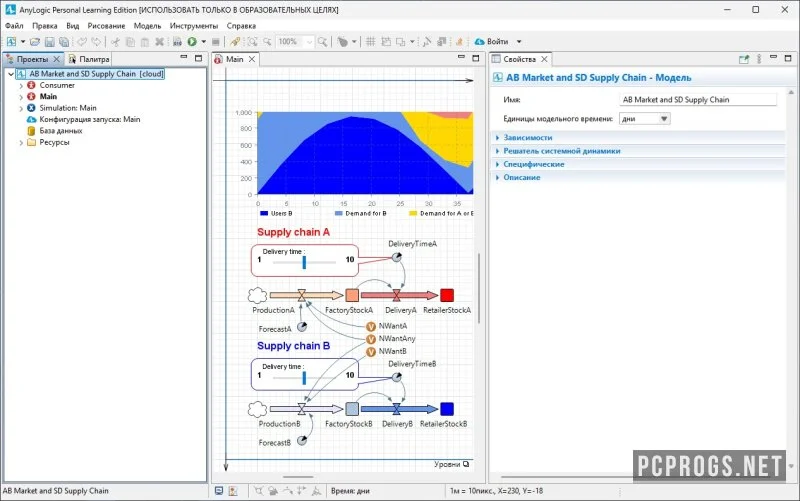
Task: Switch to the Палитра tab
Action: point(89,59)
